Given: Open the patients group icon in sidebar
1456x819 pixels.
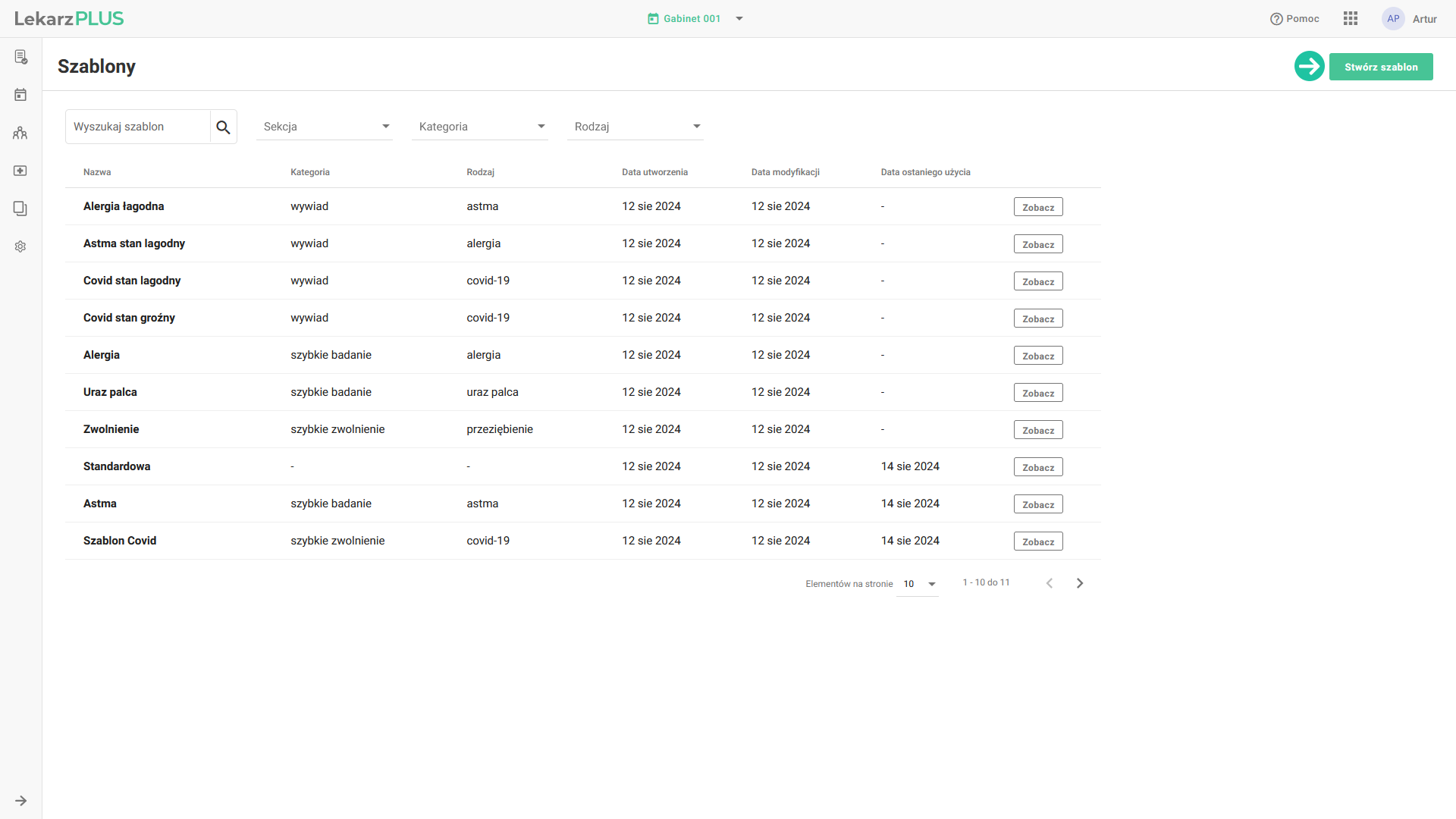Looking at the screenshot, I should pyautogui.click(x=20, y=133).
